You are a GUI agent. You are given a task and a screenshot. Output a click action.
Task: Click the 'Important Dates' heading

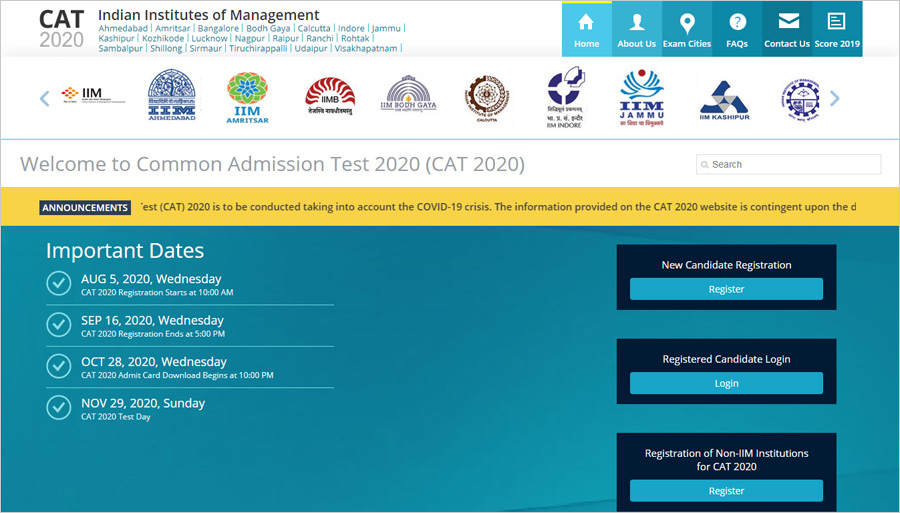point(125,251)
